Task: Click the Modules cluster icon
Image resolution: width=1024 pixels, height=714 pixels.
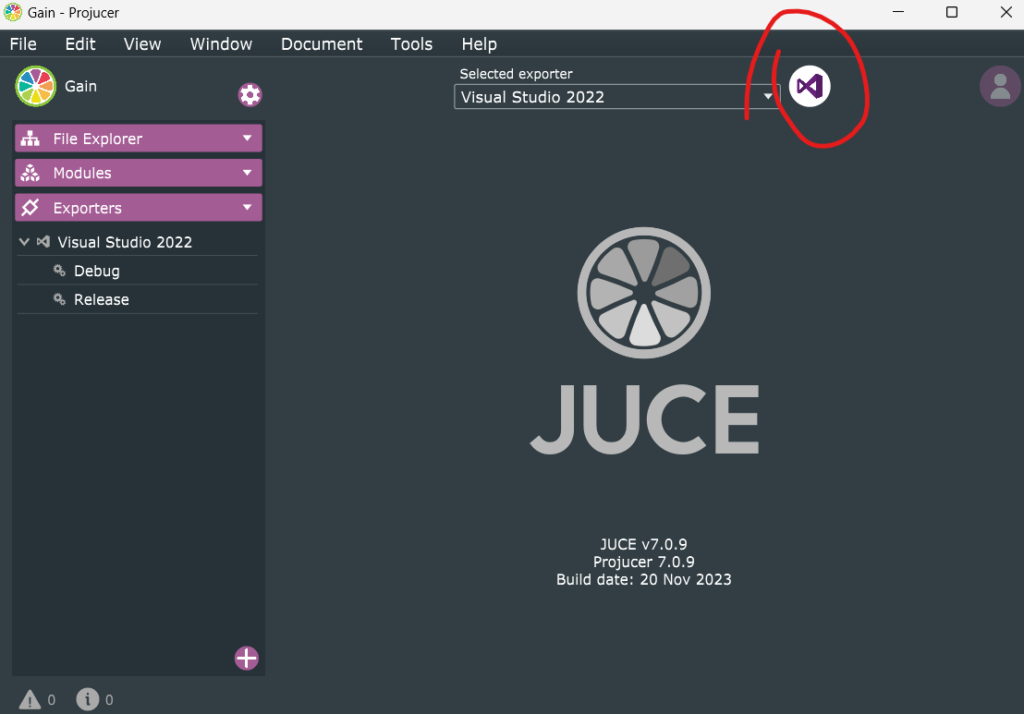Action: 30,173
